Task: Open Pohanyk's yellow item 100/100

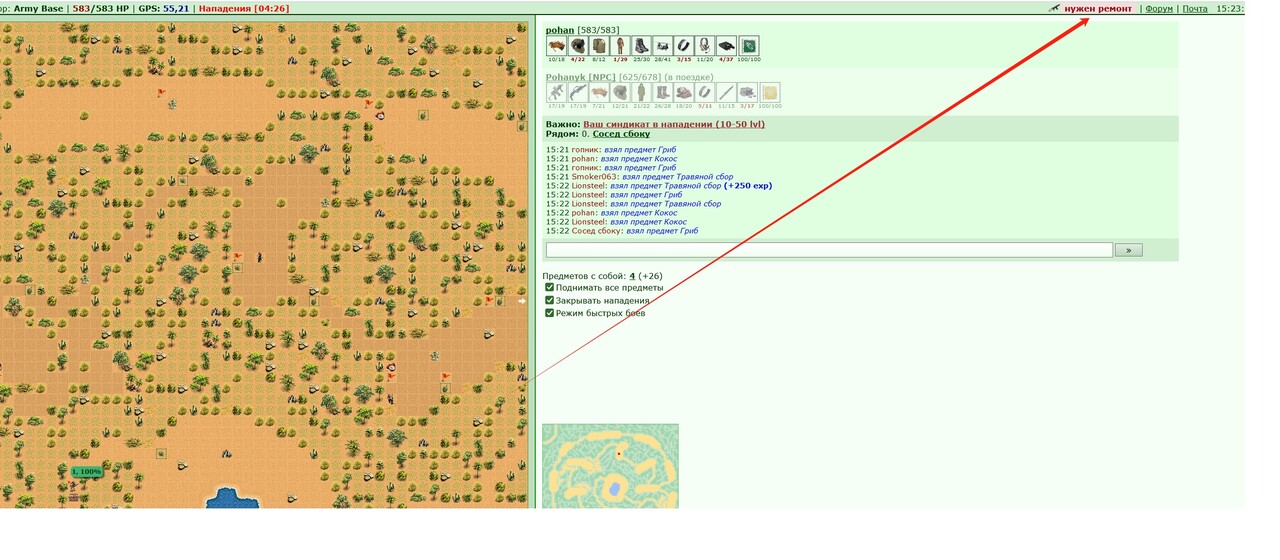Action: pyautogui.click(x=770, y=92)
